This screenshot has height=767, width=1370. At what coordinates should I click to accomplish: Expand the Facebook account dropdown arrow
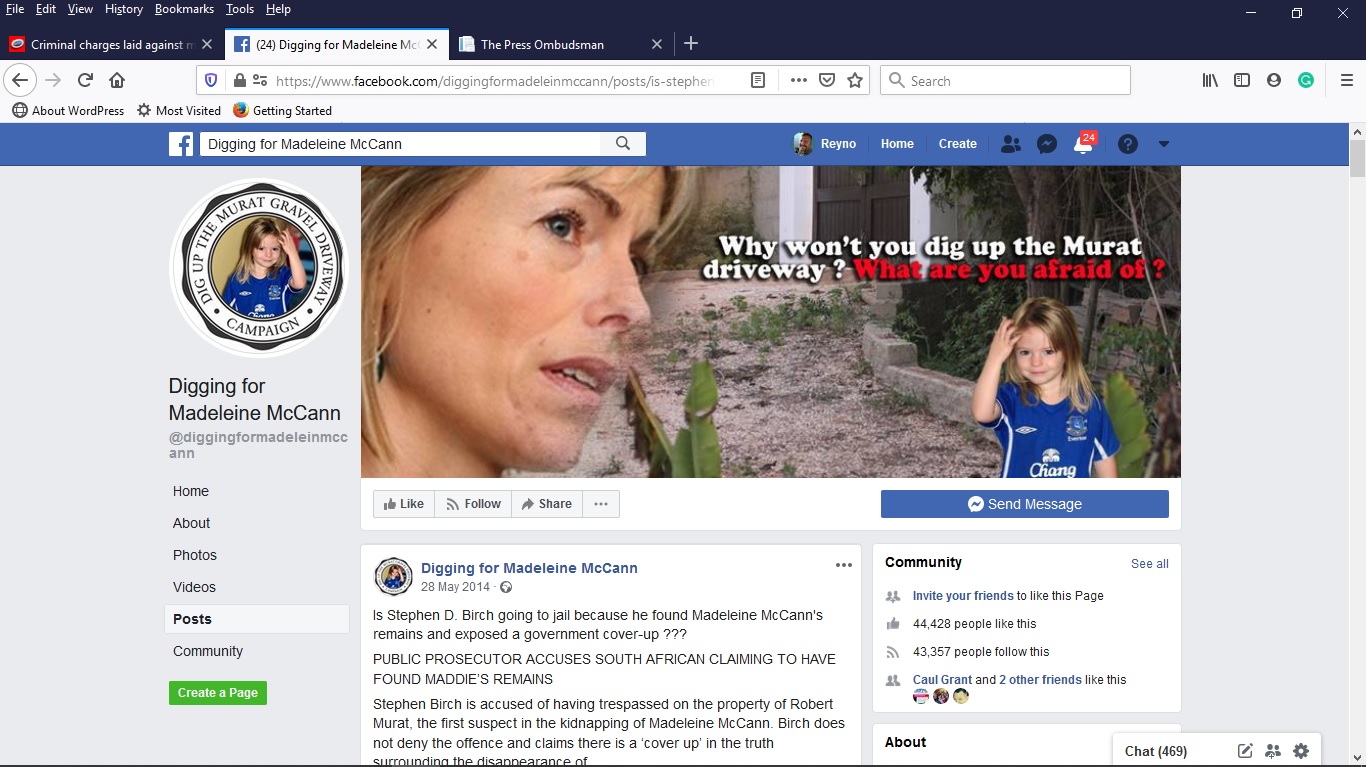pyautogui.click(x=1164, y=144)
